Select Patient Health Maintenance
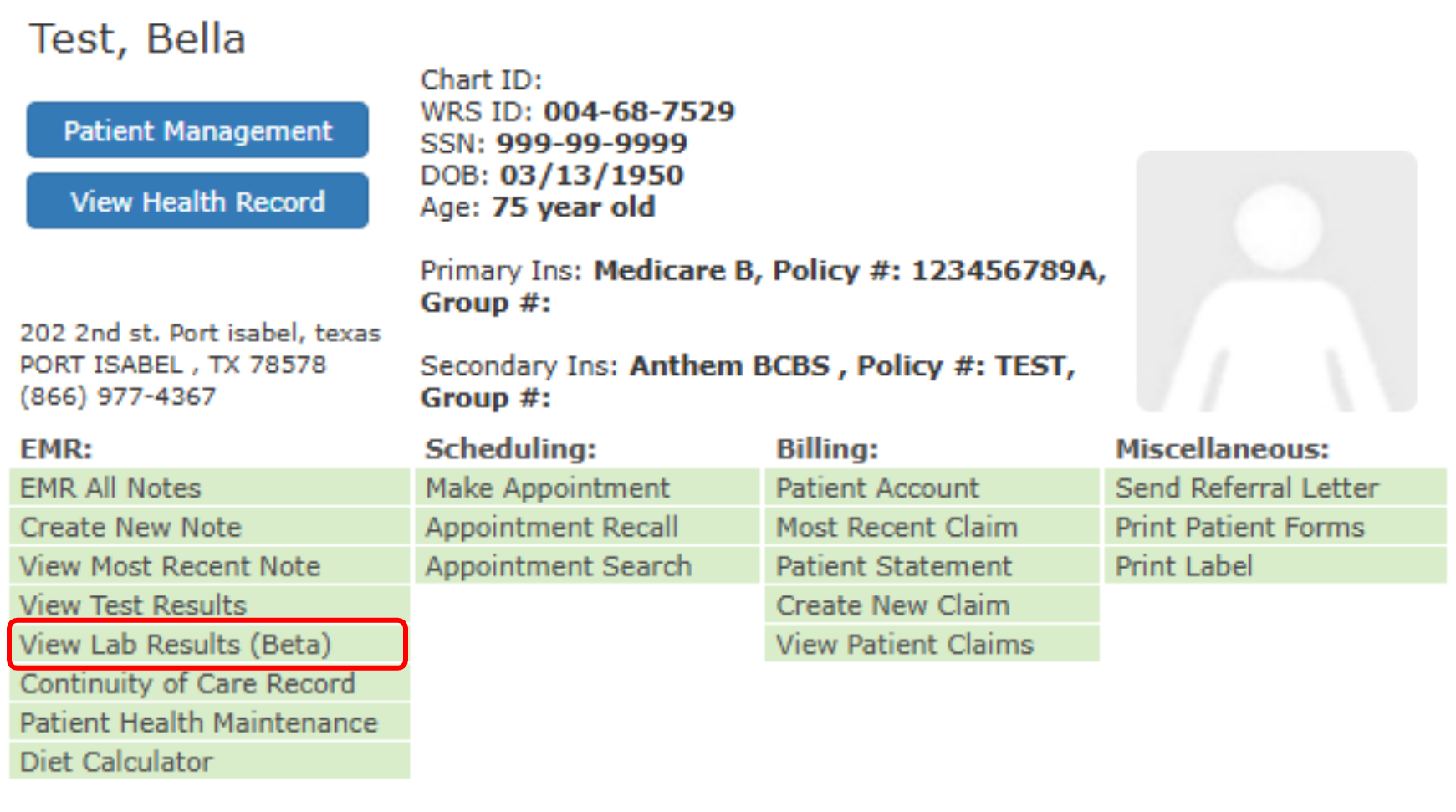Image resolution: width=1456 pixels, height=812 pixels. click(198, 723)
